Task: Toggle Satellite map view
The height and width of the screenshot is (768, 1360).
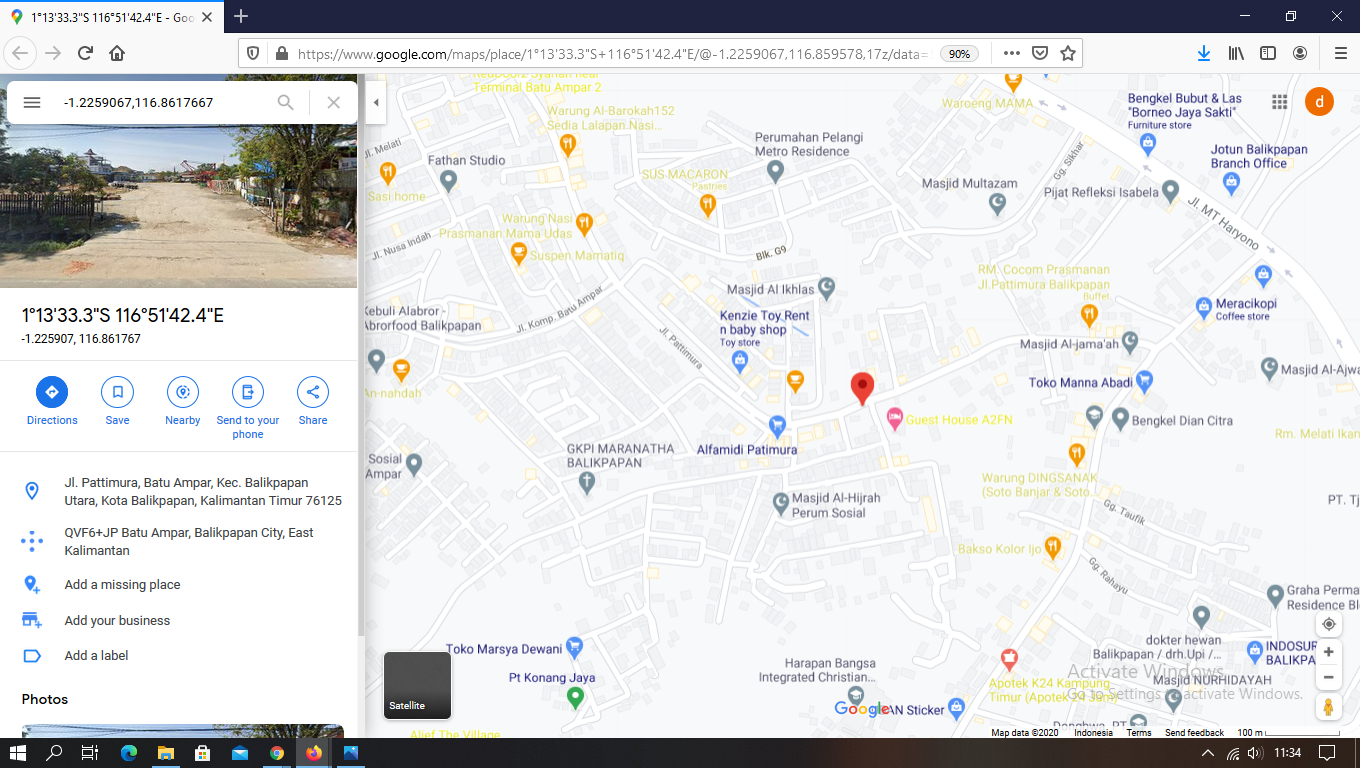Action: point(418,685)
